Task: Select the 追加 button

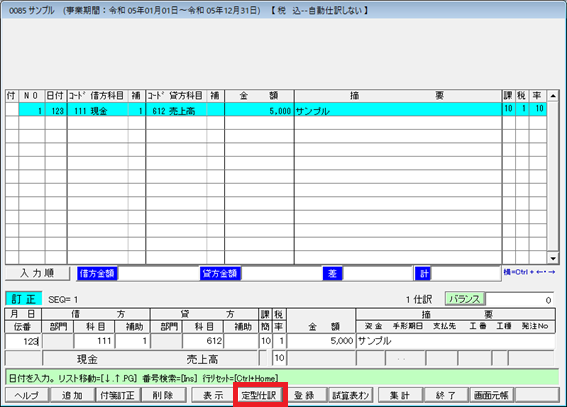Action: pos(72,395)
